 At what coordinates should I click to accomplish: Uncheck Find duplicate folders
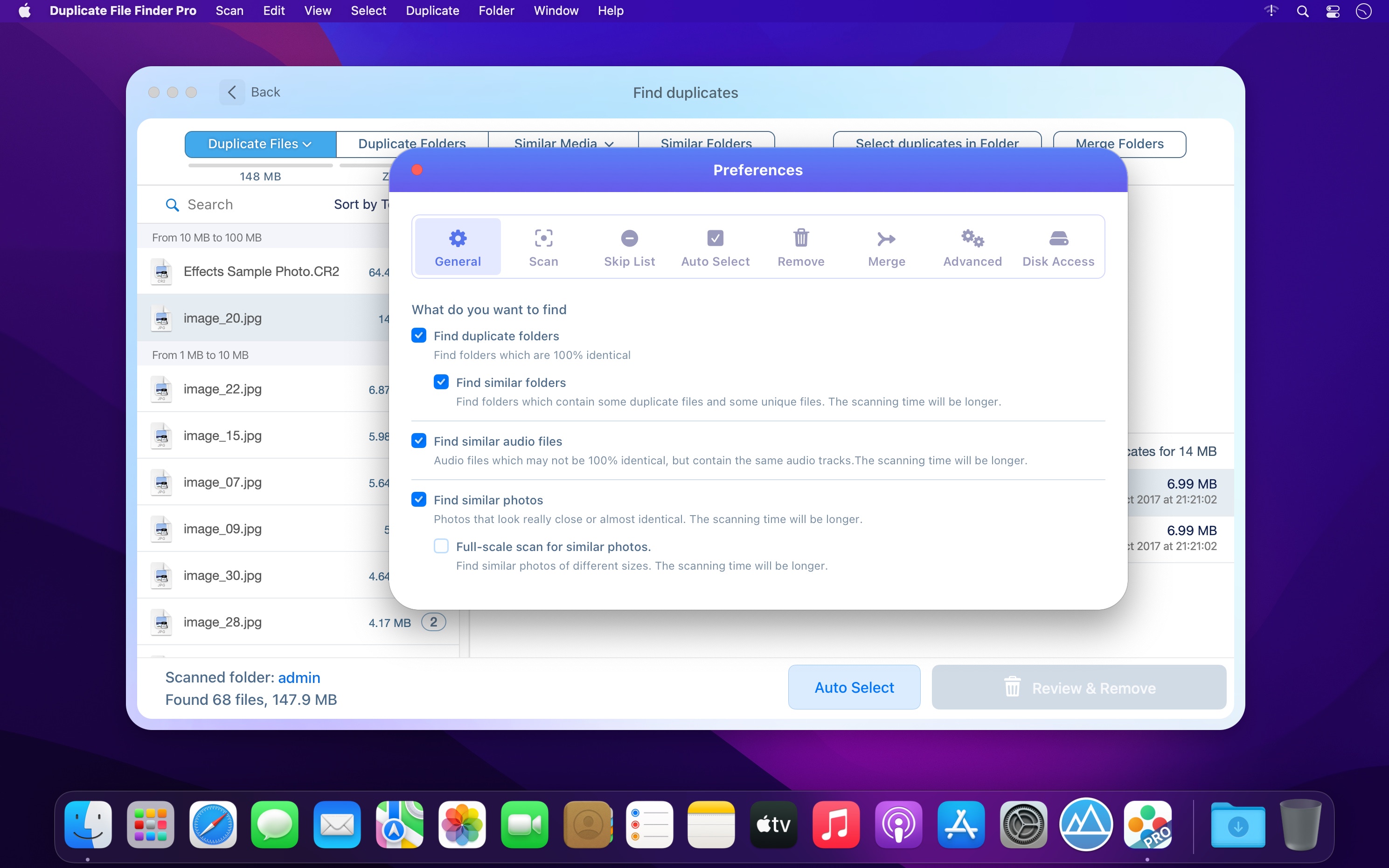point(418,335)
